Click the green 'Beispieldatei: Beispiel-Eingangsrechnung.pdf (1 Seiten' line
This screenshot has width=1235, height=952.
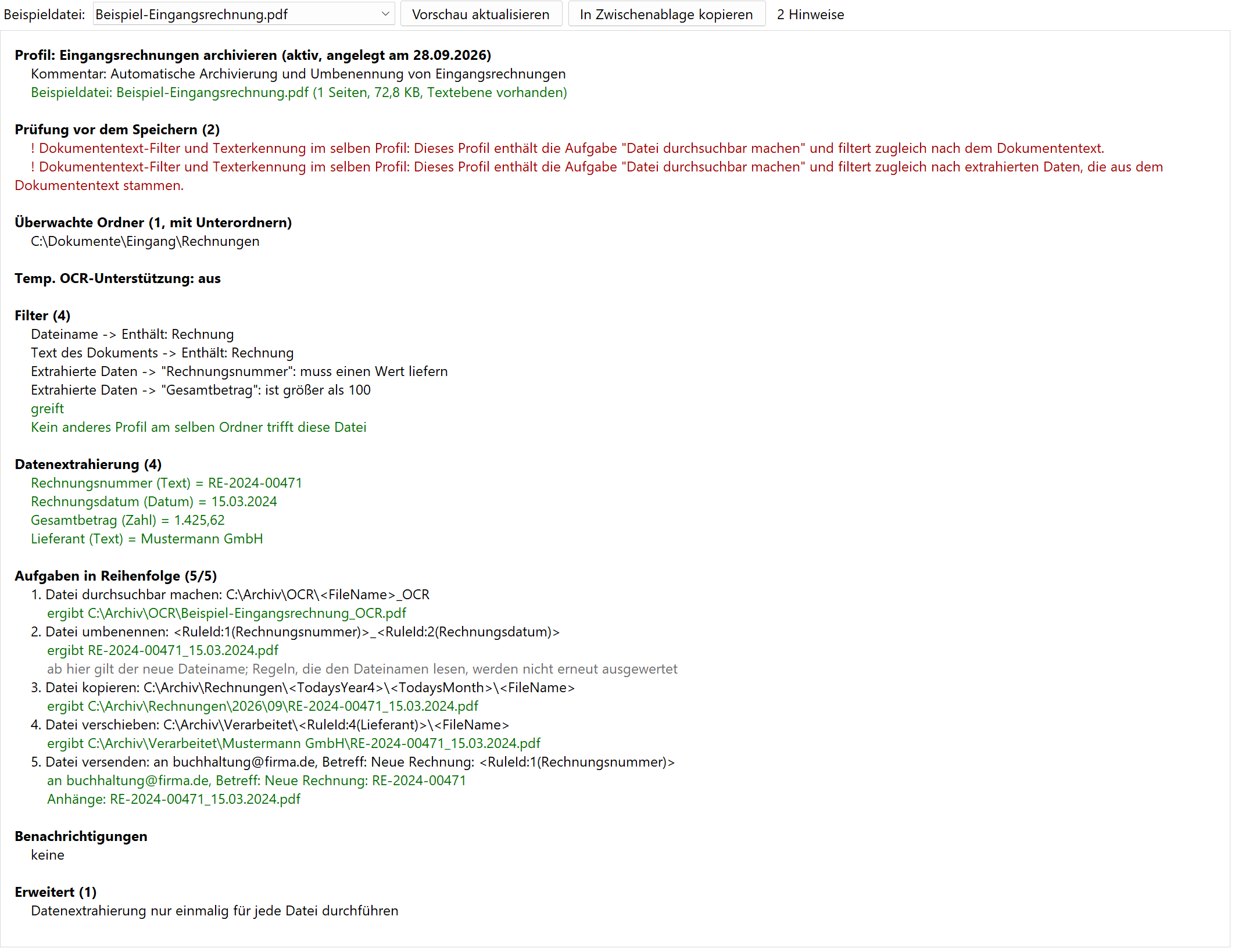pyautogui.click(x=299, y=92)
